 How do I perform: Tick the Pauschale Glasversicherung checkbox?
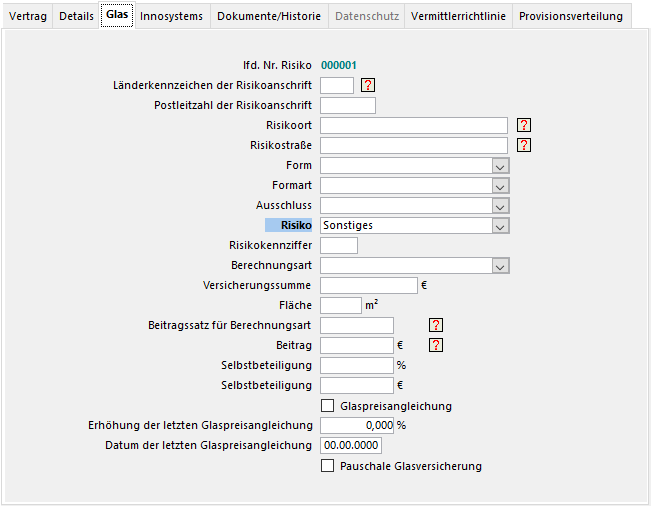pyautogui.click(x=327, y=466)
